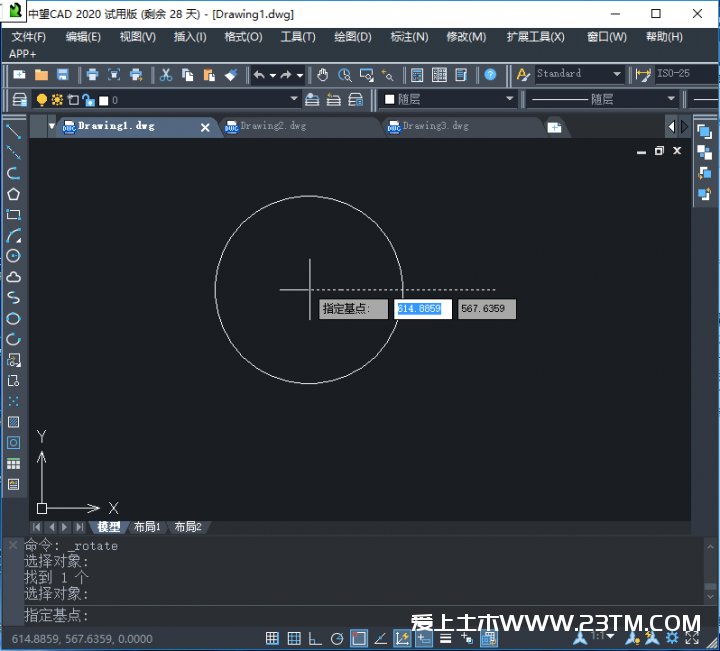Open the Standard text style dropdown
The image size is (720, 651).
[x=579, y=74]
